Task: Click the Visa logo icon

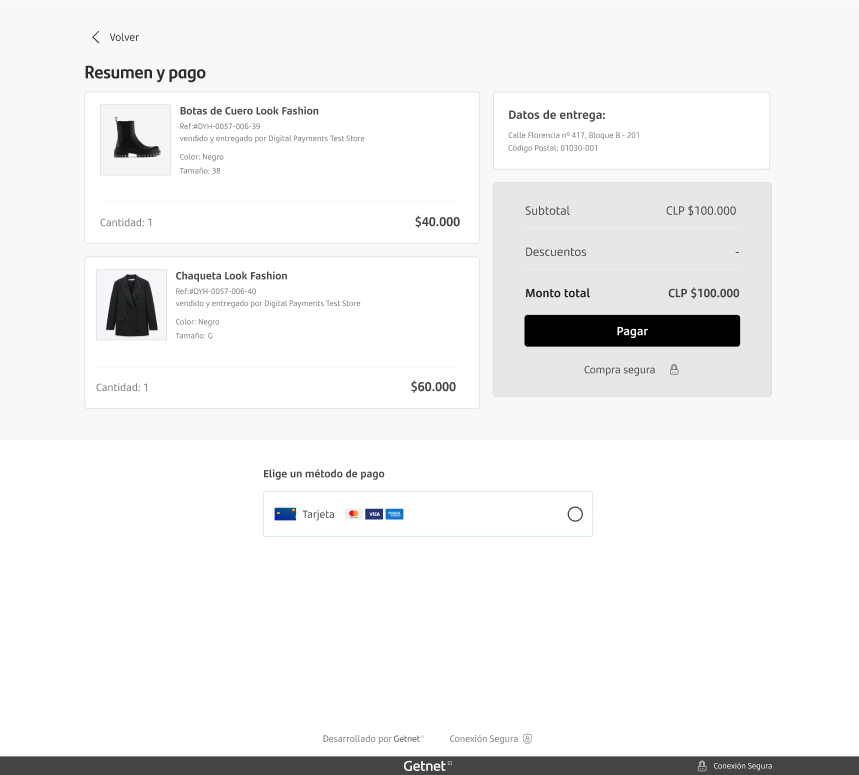Action: [x=374, y=514]
